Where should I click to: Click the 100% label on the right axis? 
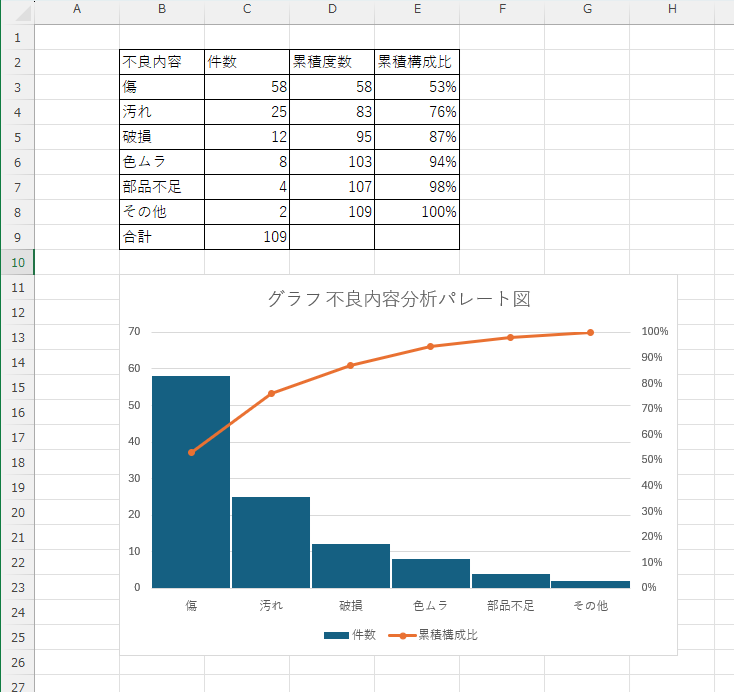click(x=655, y=332)
